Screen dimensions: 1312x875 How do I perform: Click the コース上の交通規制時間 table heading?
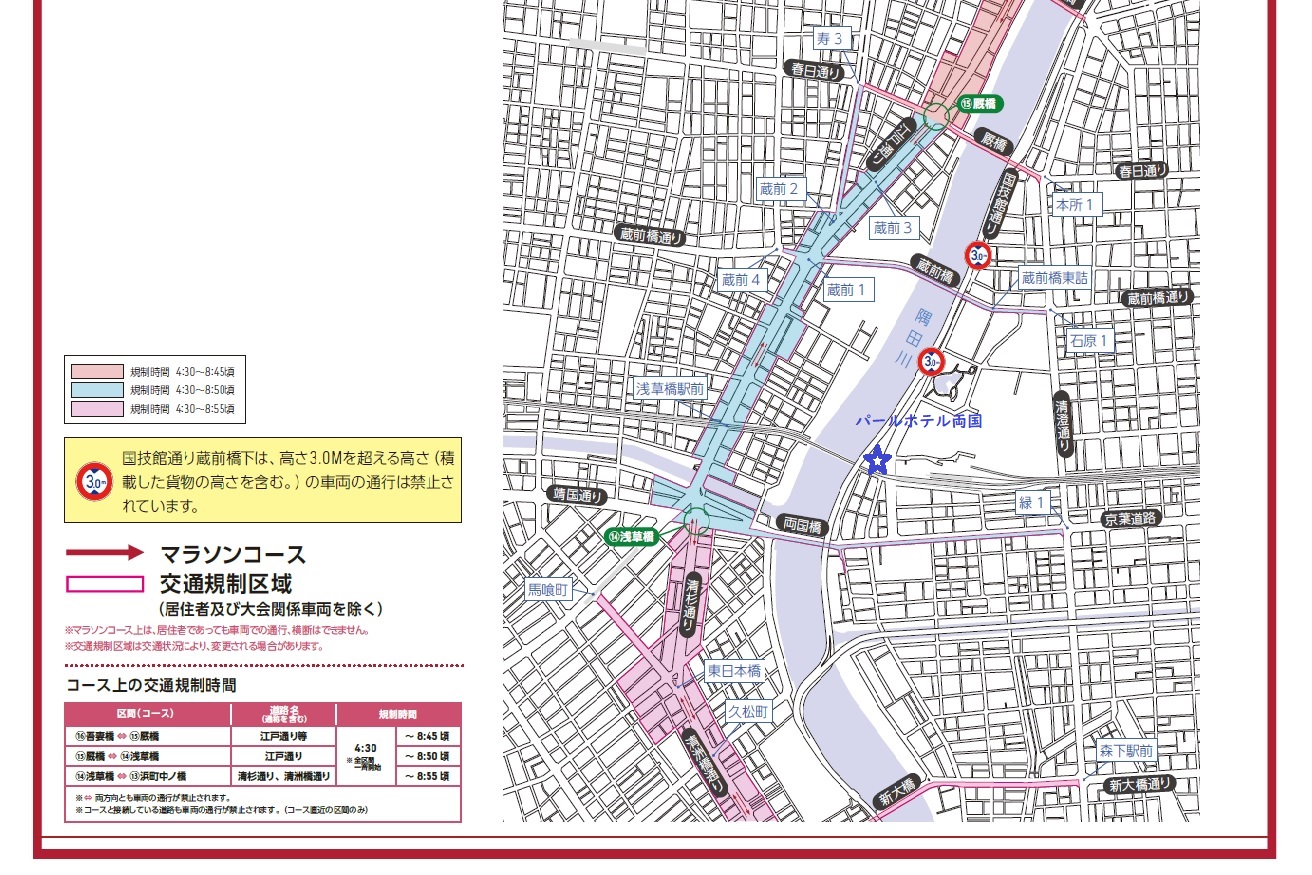pyautogui.click(x=150, y=685)
